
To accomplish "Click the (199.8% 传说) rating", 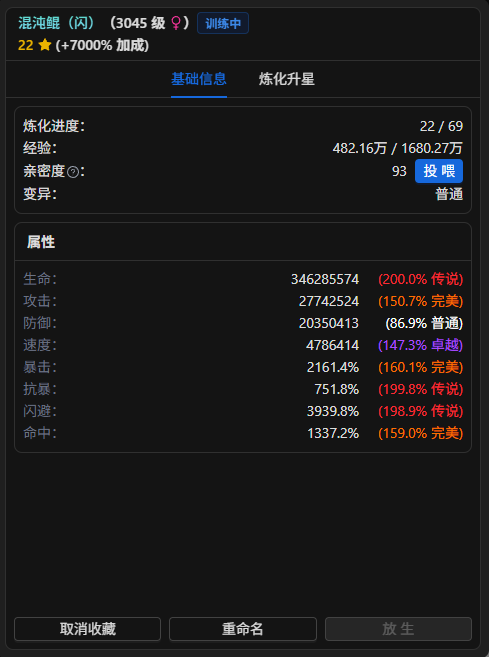I will click(420, 389).
